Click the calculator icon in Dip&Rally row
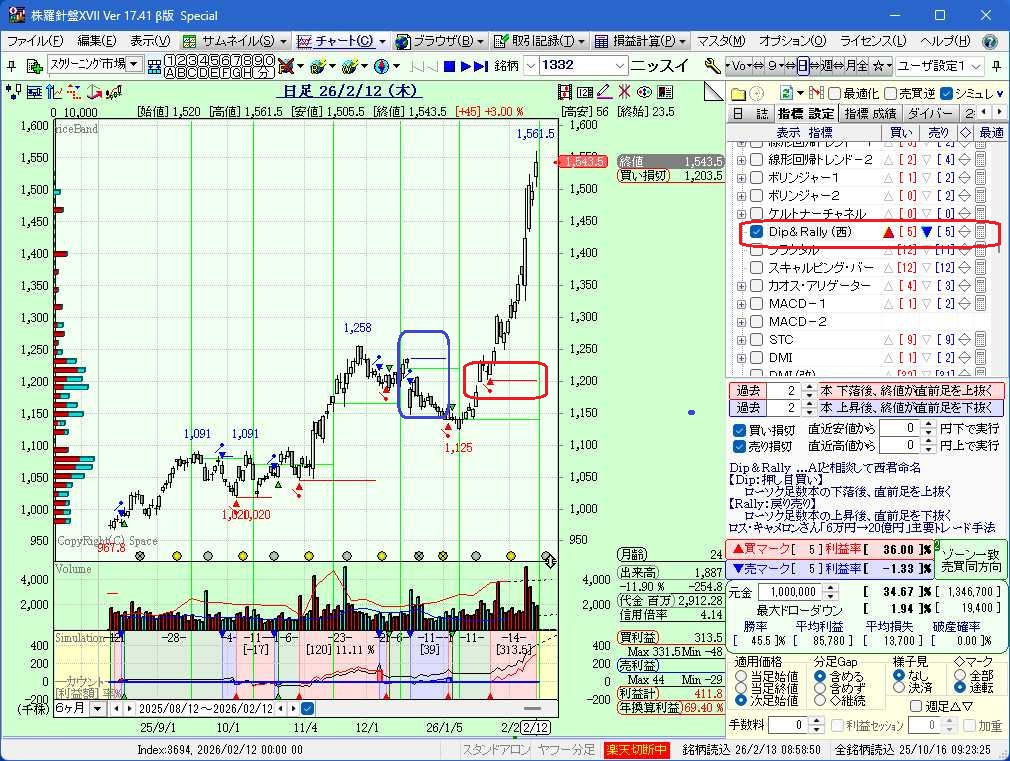 coord(981,232)
